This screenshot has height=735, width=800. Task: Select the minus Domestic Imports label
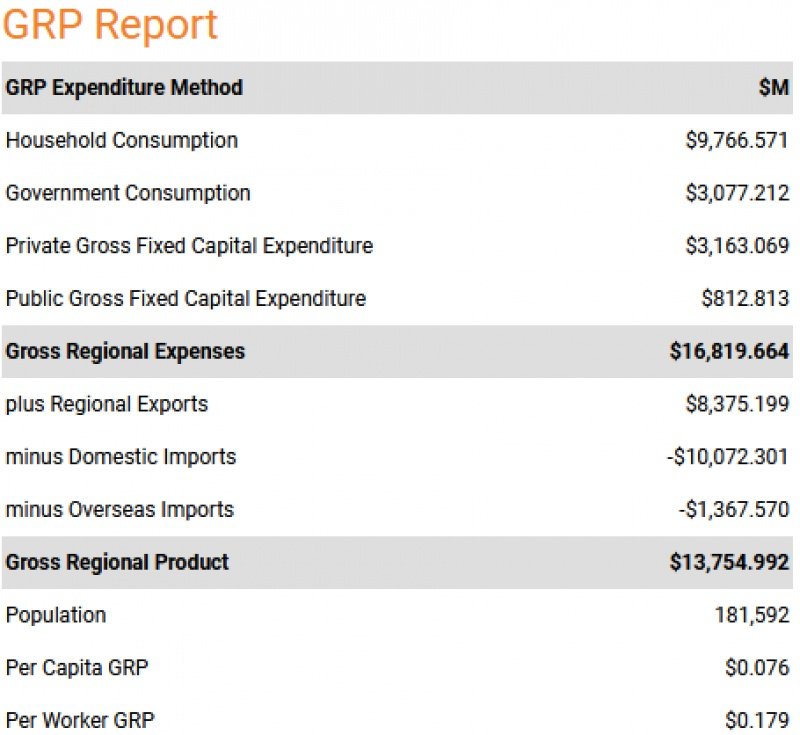coord(121,457)
